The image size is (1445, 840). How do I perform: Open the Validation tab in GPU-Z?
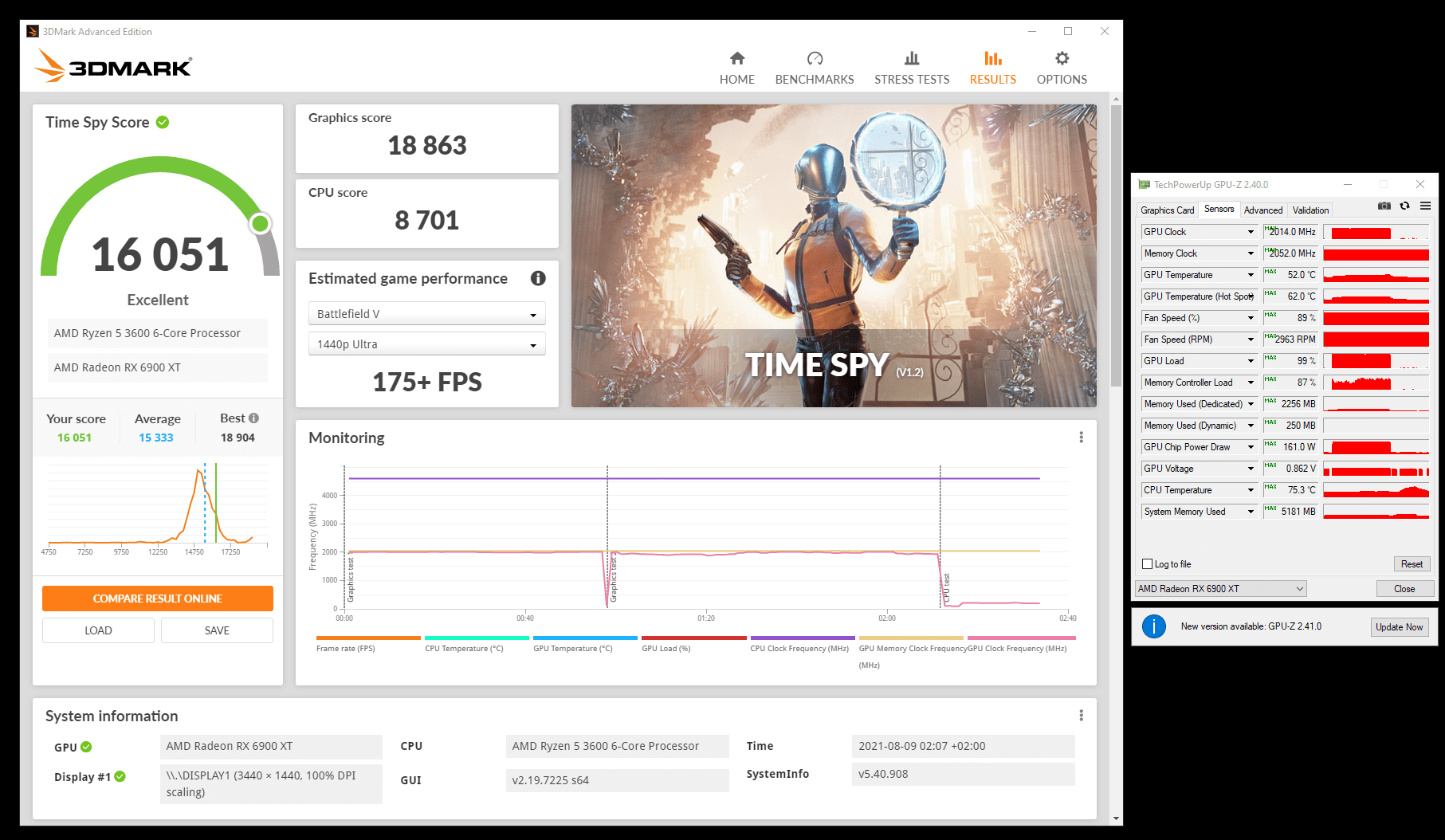(x=1310, y=210)
